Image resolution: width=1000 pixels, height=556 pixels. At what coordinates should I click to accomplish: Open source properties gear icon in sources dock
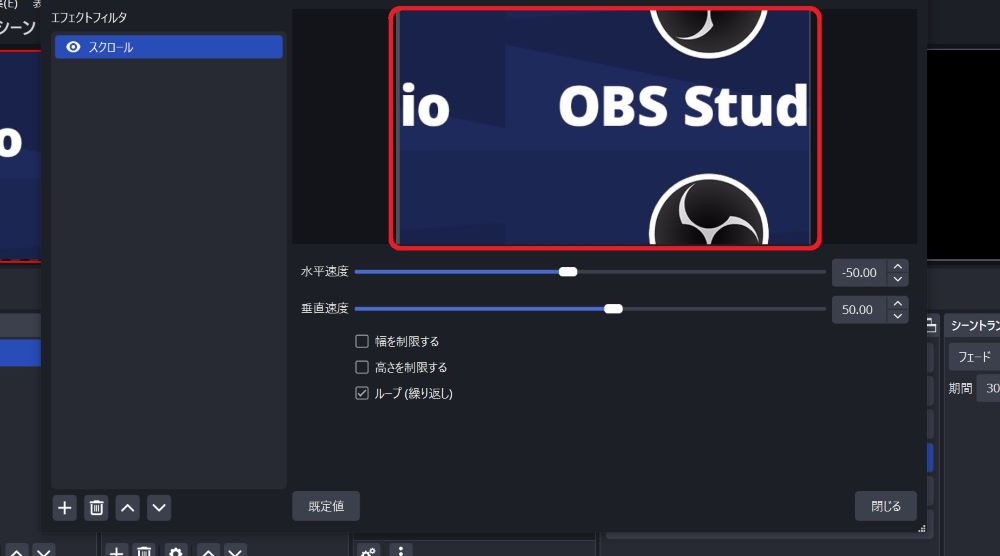176,551
